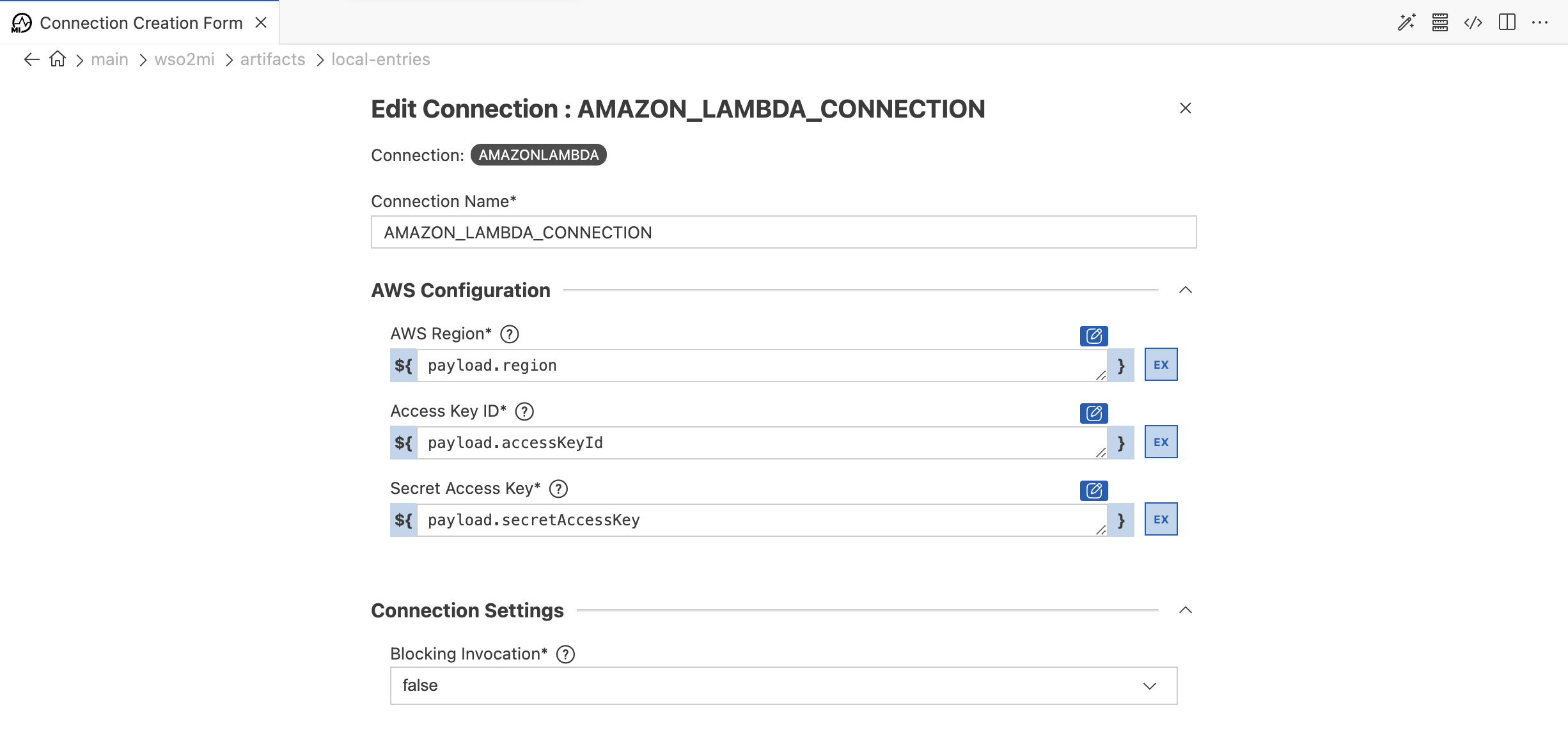The height and width of the screenshot is (749, 1568).
Task: Open the more actions ellipsis menu
Action: 1541,22
